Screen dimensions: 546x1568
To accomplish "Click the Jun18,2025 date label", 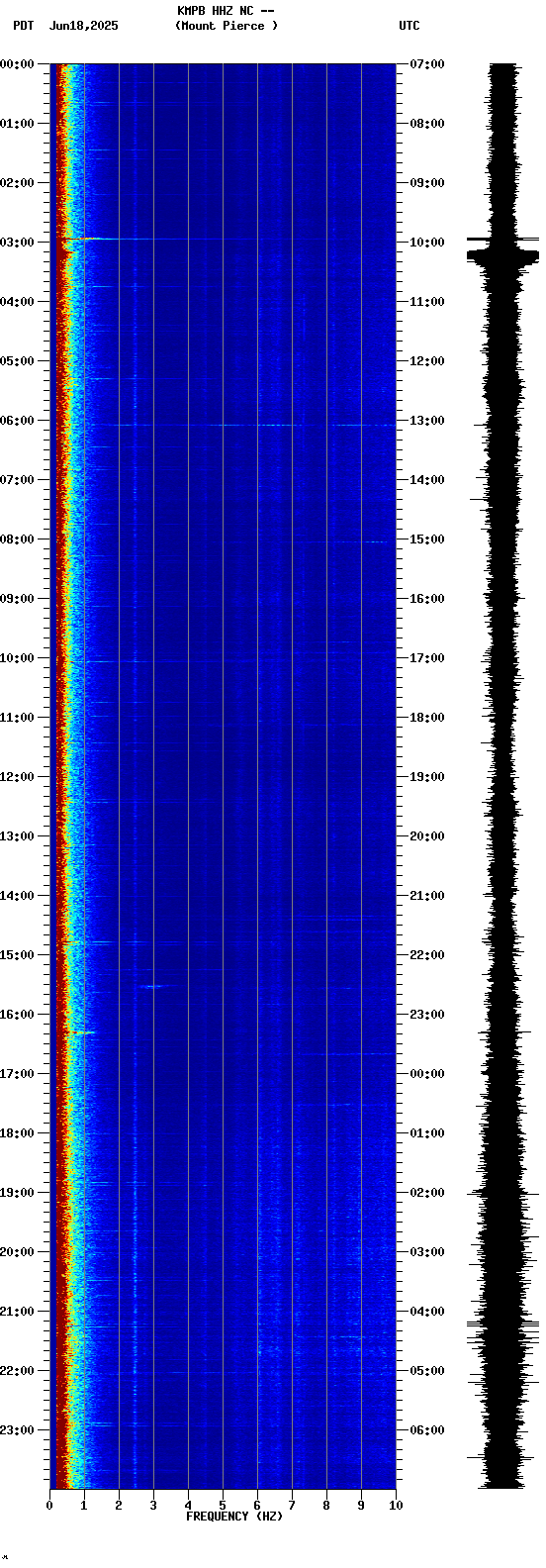I will tap(83, 26).
